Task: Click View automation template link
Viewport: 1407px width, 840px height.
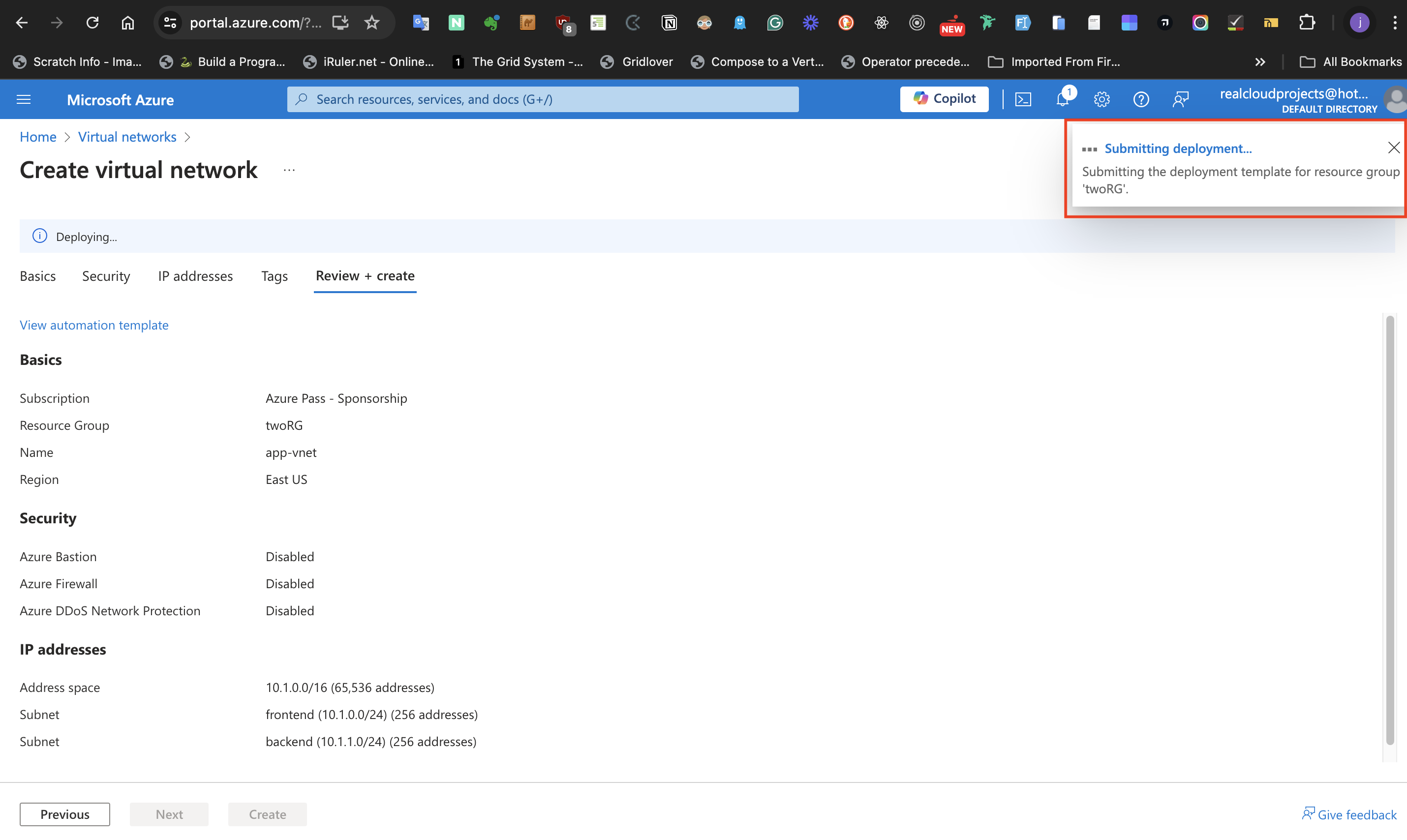Action: 94,325
